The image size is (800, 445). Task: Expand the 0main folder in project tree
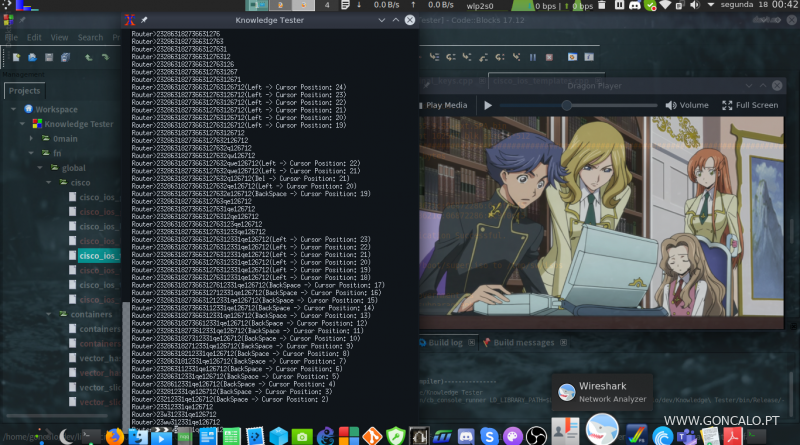pos(31,138)
